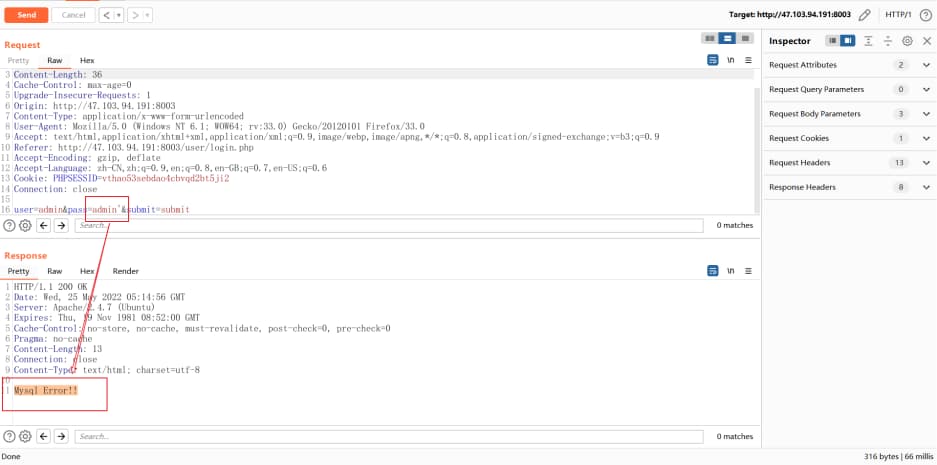Open the Request Hex tab
937x465 pixels.
click(87, 60)
